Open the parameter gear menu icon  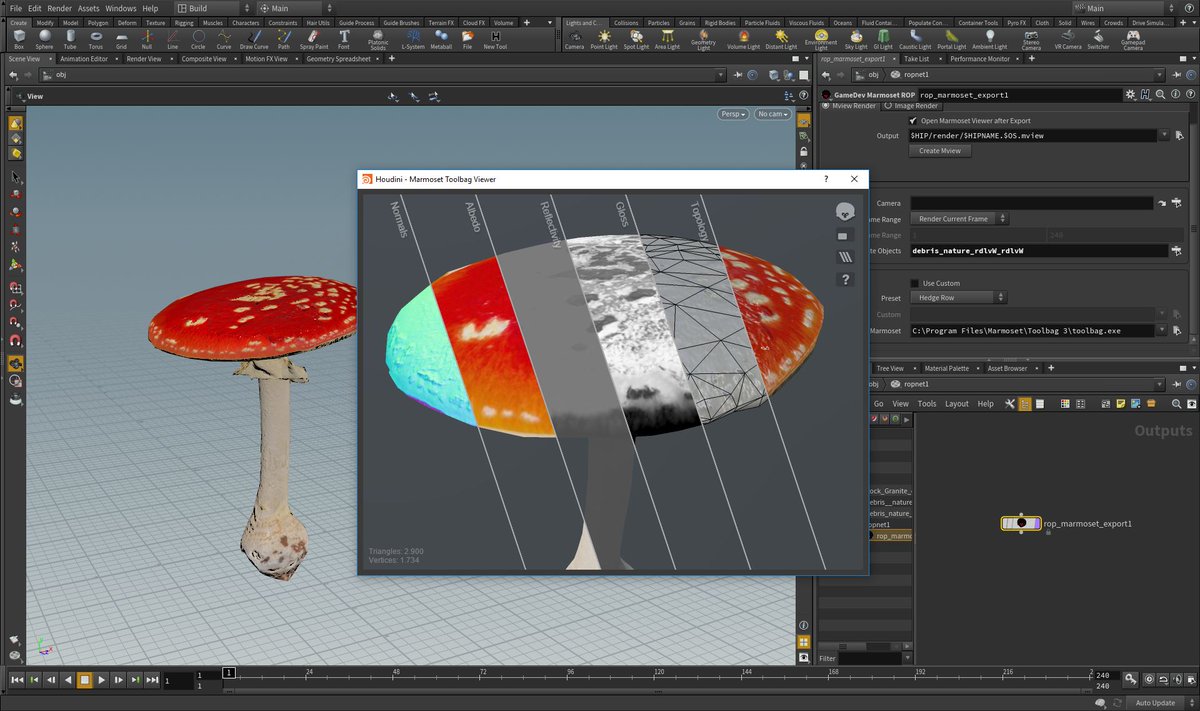point(1130,94)
